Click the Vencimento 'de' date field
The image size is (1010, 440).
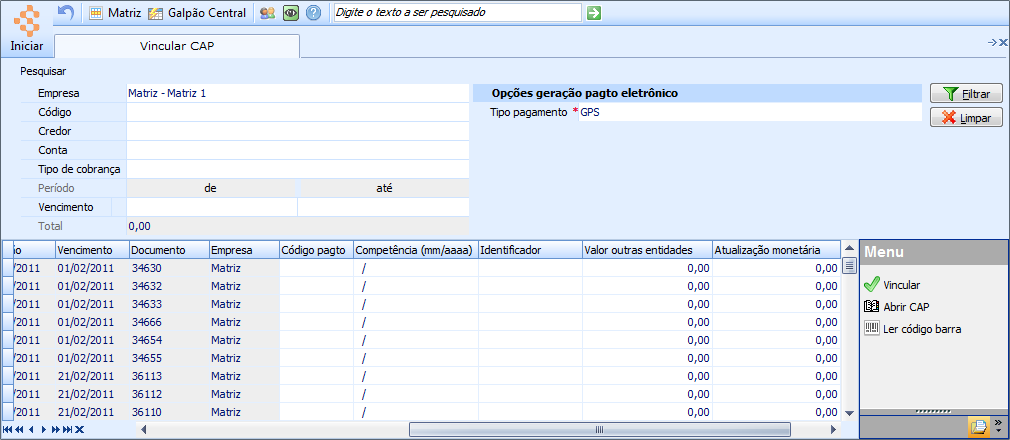coord(211,207)
